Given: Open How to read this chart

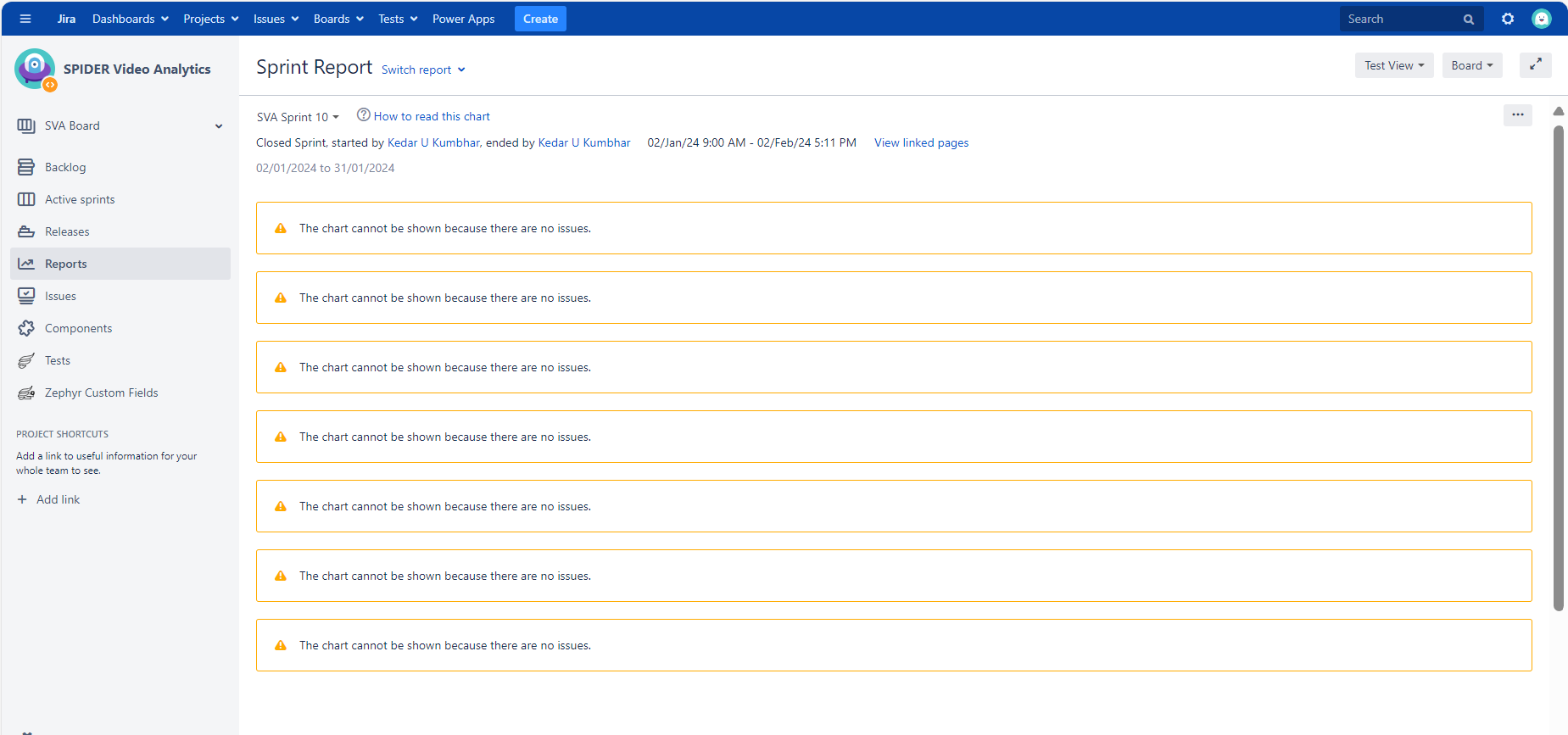Looking at the screenshot, I should point(432,116).
